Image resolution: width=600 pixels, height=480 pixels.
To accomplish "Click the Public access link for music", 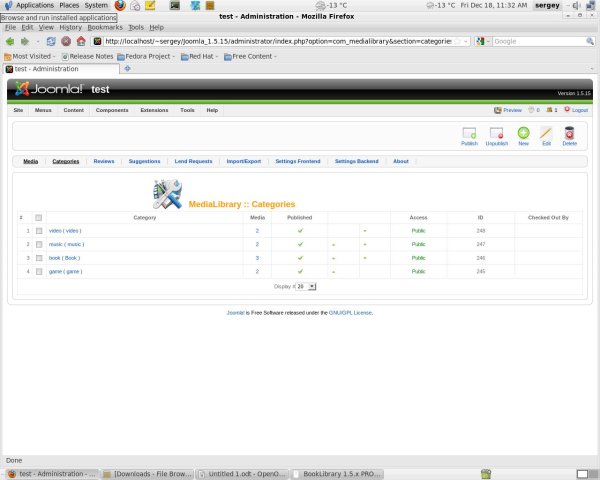I will coord(418,244).
